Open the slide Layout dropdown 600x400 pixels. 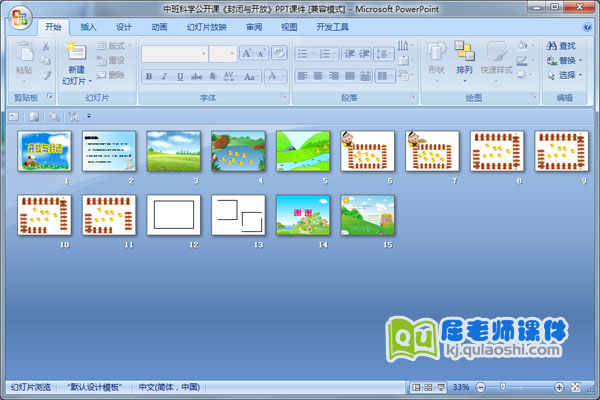pos(114,46)
